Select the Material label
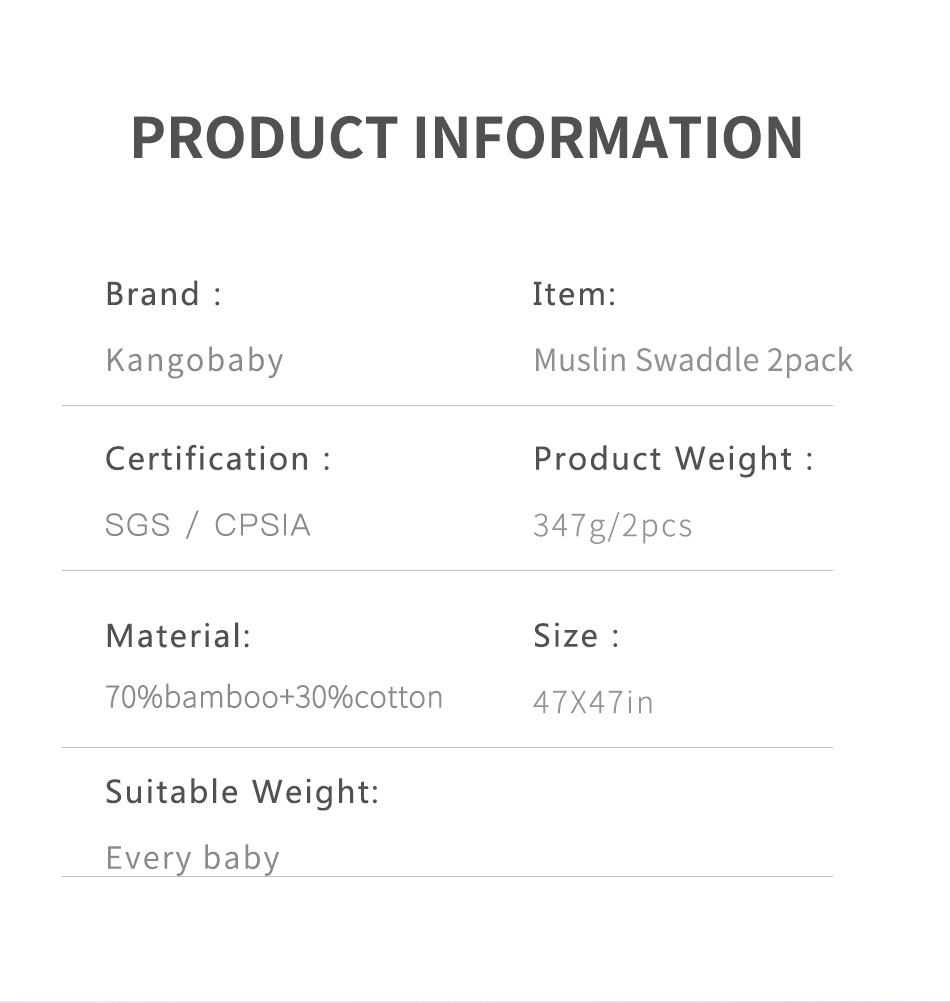This screenshot has height=1003, width=950. pos(178,635)
